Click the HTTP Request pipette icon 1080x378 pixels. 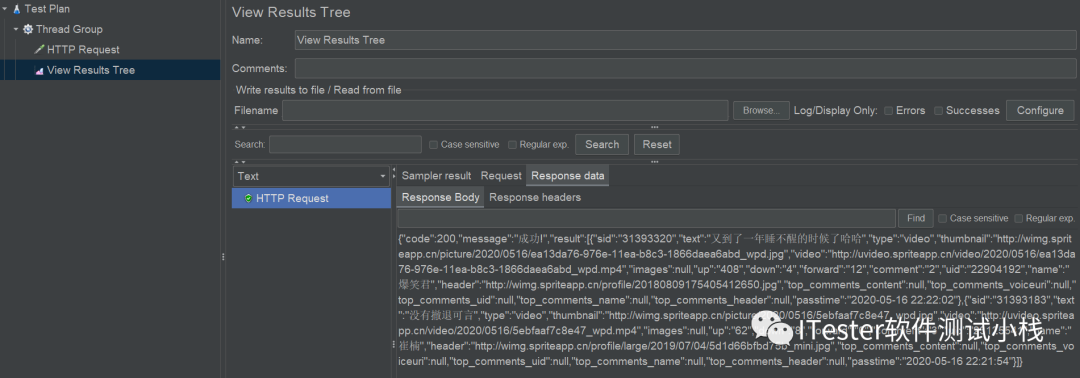(39, 50)
